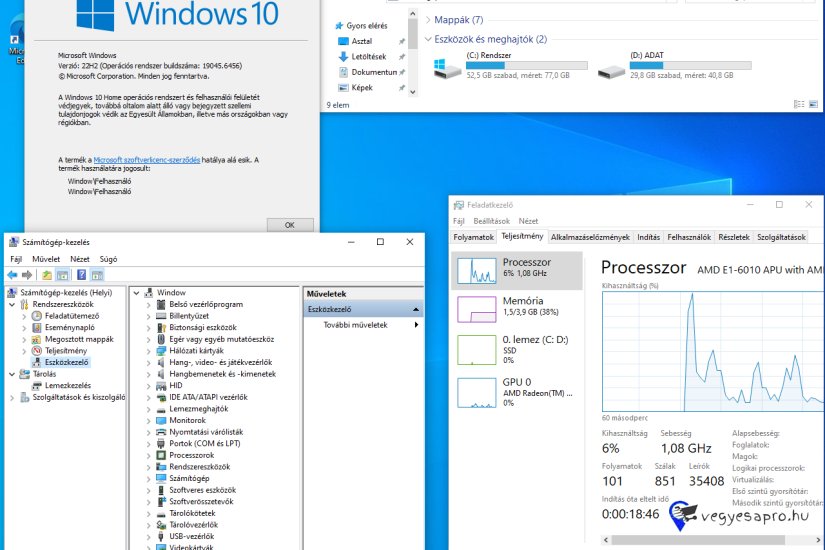Open the (D:) ADAT drive icon
This screenshot has width=825, height=550.
click(610, 68)
